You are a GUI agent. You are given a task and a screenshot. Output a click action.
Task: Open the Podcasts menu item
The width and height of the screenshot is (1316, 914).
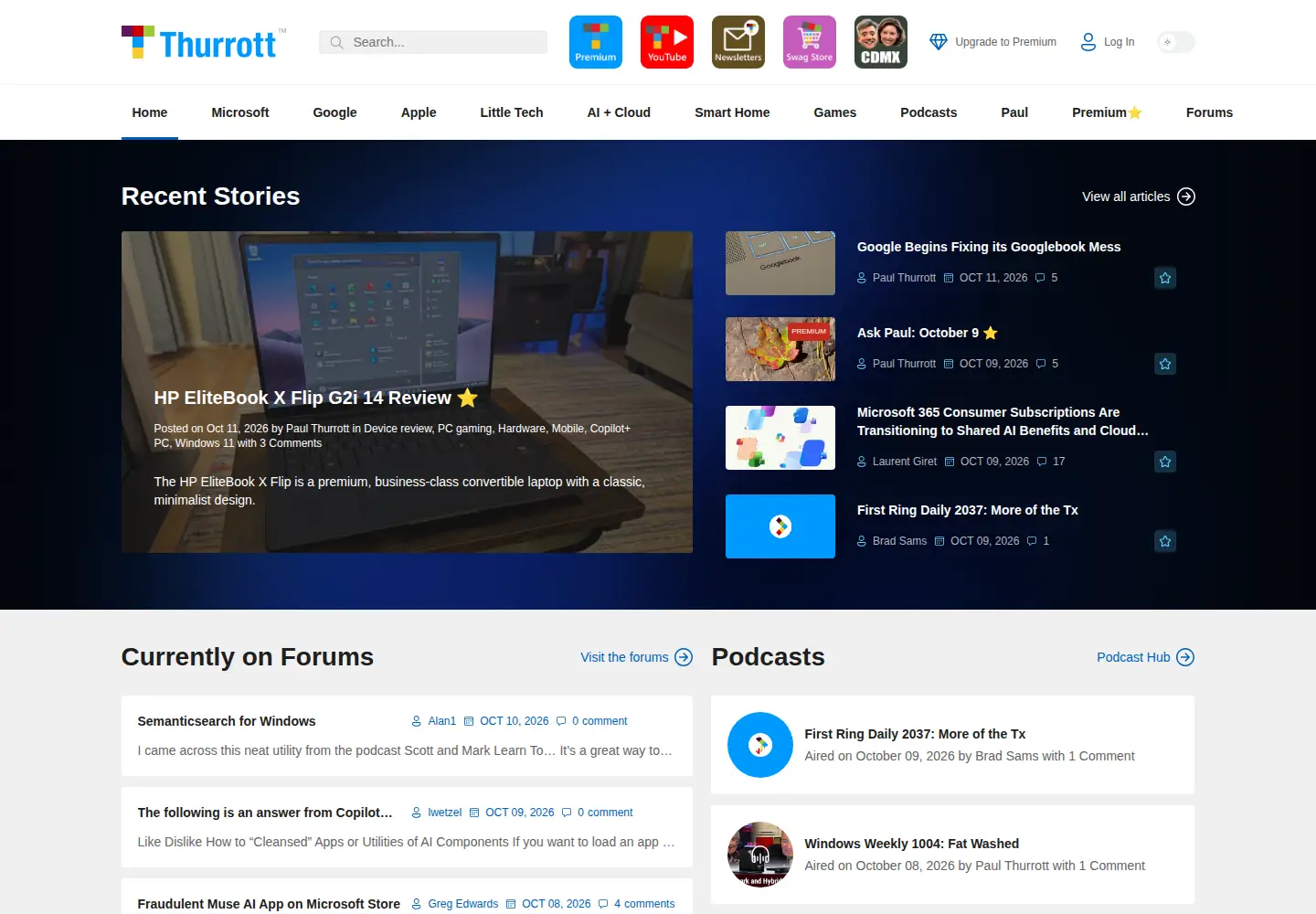click(929, 112)
